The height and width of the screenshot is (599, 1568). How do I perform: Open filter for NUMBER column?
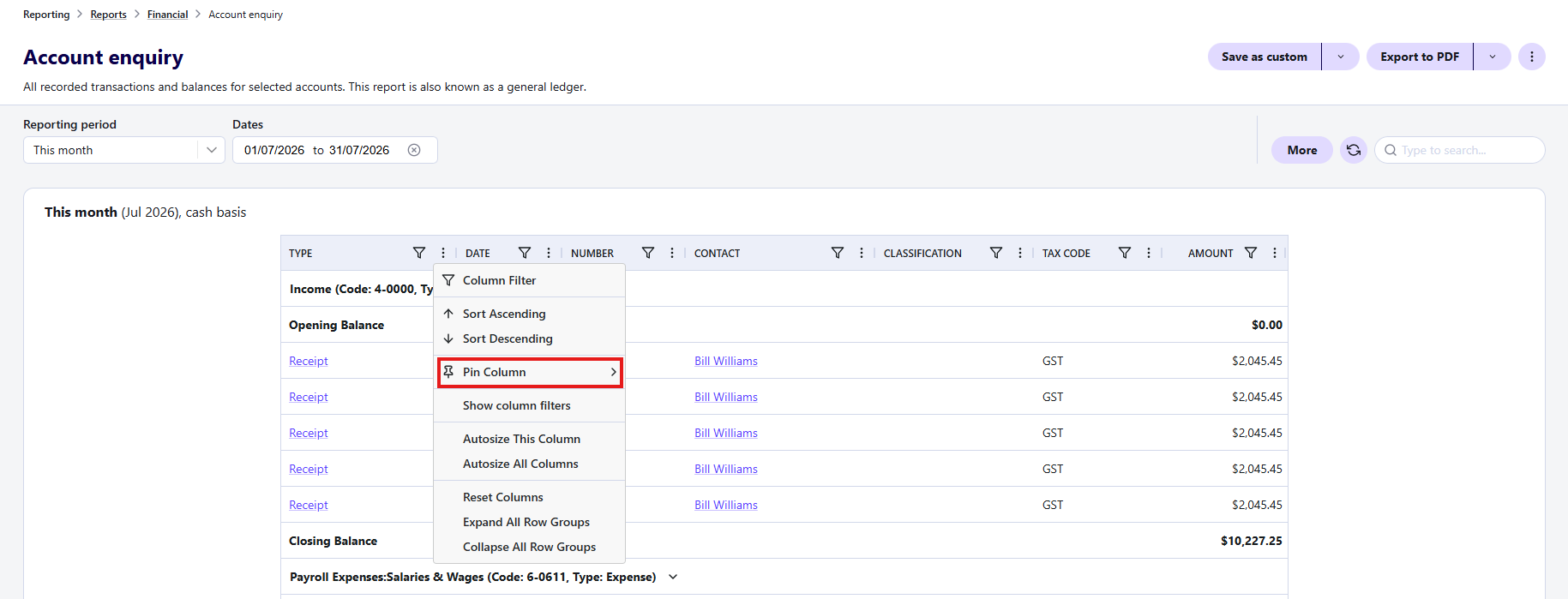pos(648,253)
